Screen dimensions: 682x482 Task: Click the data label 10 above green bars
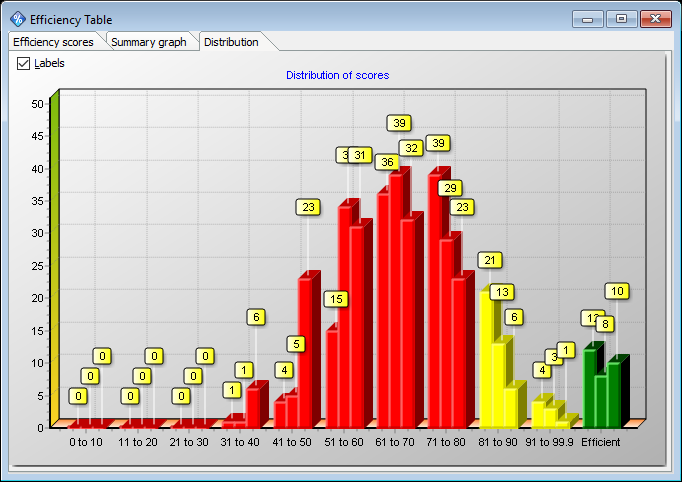tap(617, 291)
